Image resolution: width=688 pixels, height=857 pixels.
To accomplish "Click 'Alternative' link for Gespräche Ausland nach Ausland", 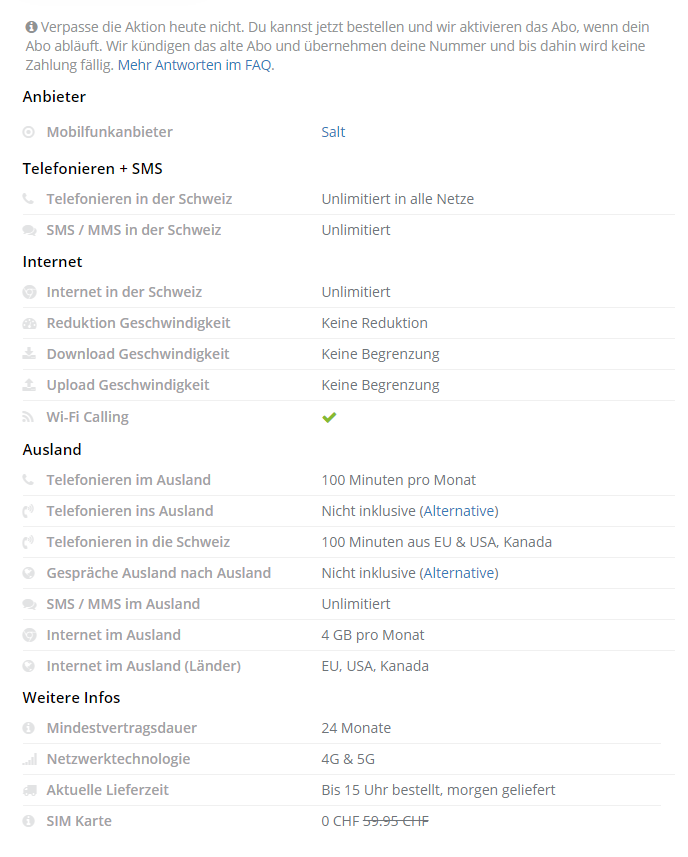I will 458,573.
